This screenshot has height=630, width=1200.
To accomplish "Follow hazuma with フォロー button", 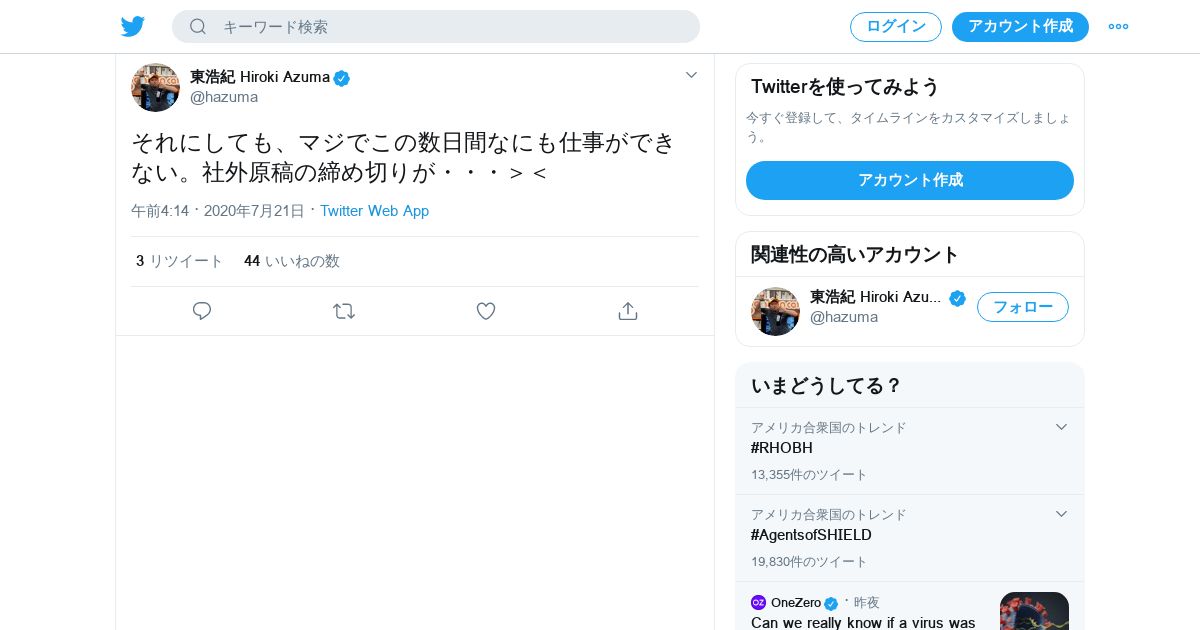I will [1022, 307].
